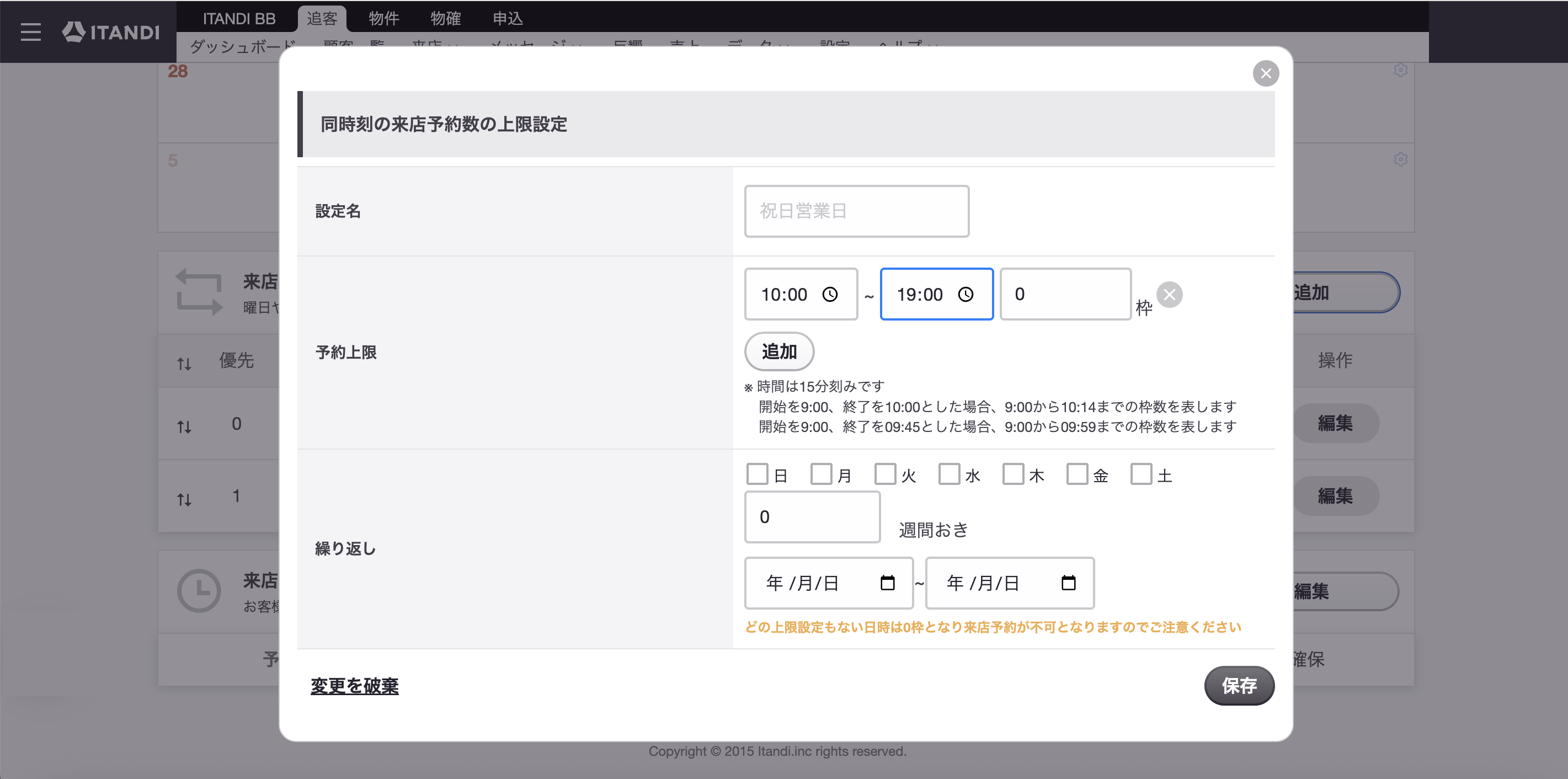Click the clock icon in the 19:00 end time field
Image resolution: width=1568 pixels, height=779 pixels.
tap(966, 295)
